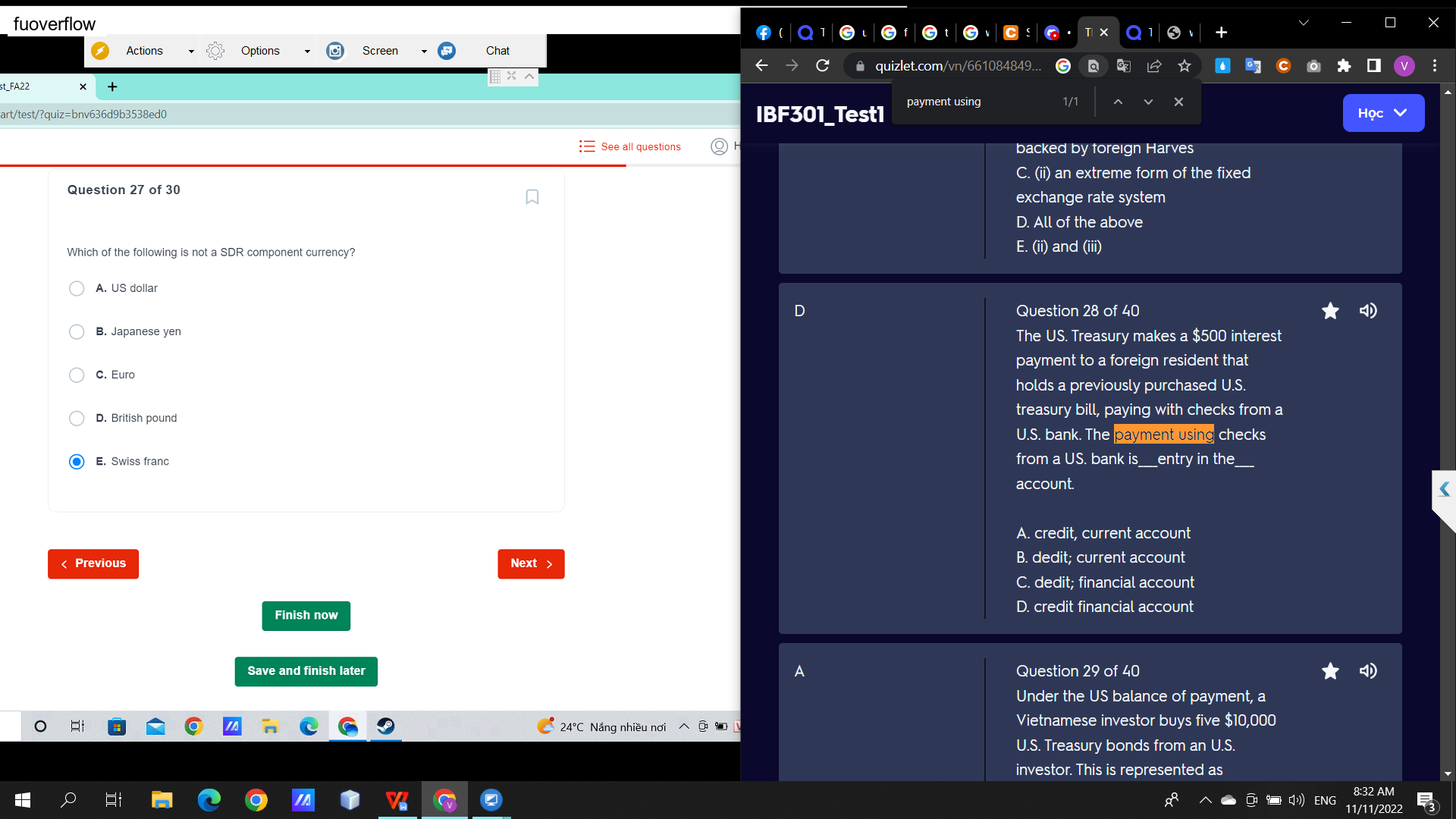Open new Chrome tab with plus
Viewport: 1456px width, 819px height.
[x=1221, y=33]
